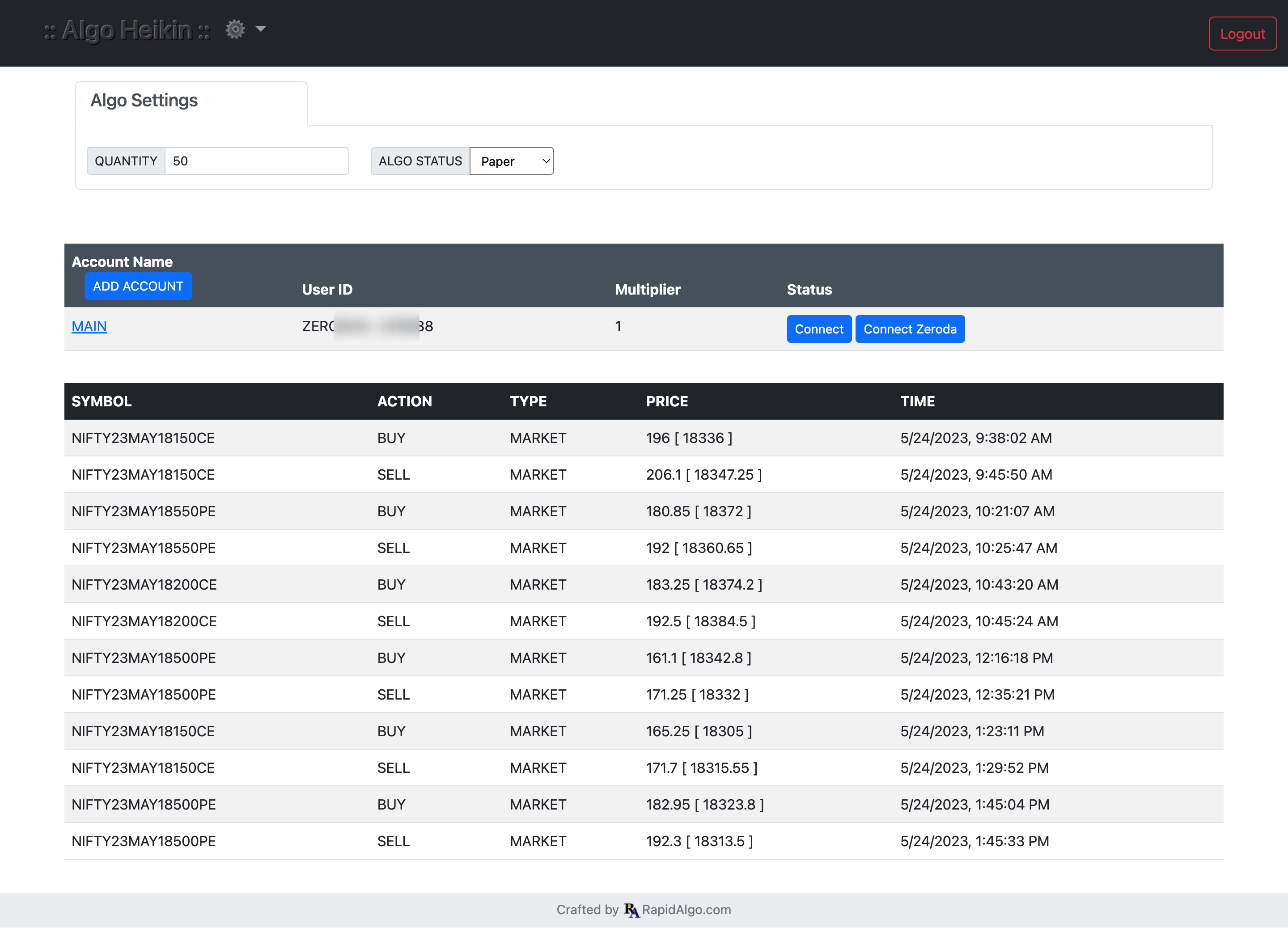Open the Algo Status Paper dropdown

512,161
